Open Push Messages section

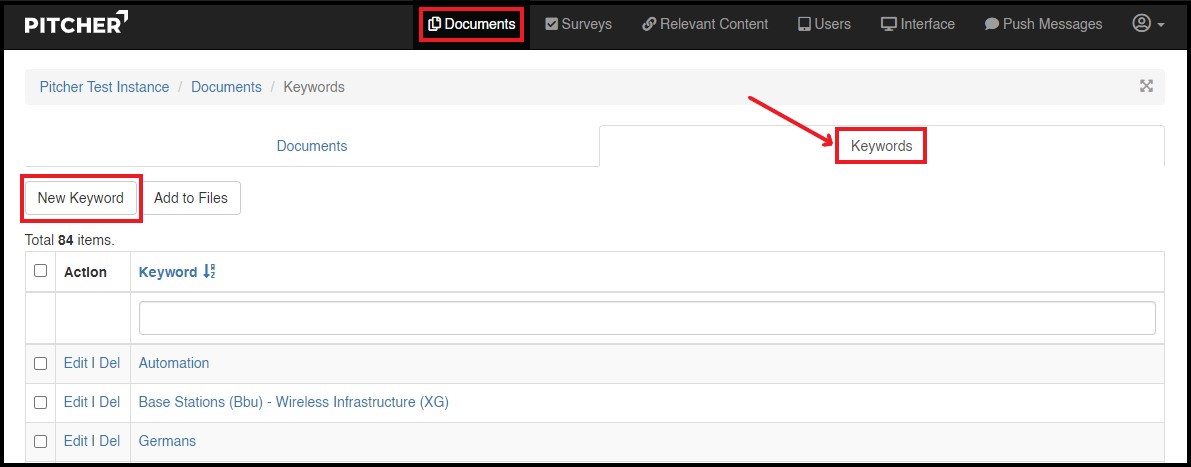(1043, 24)
